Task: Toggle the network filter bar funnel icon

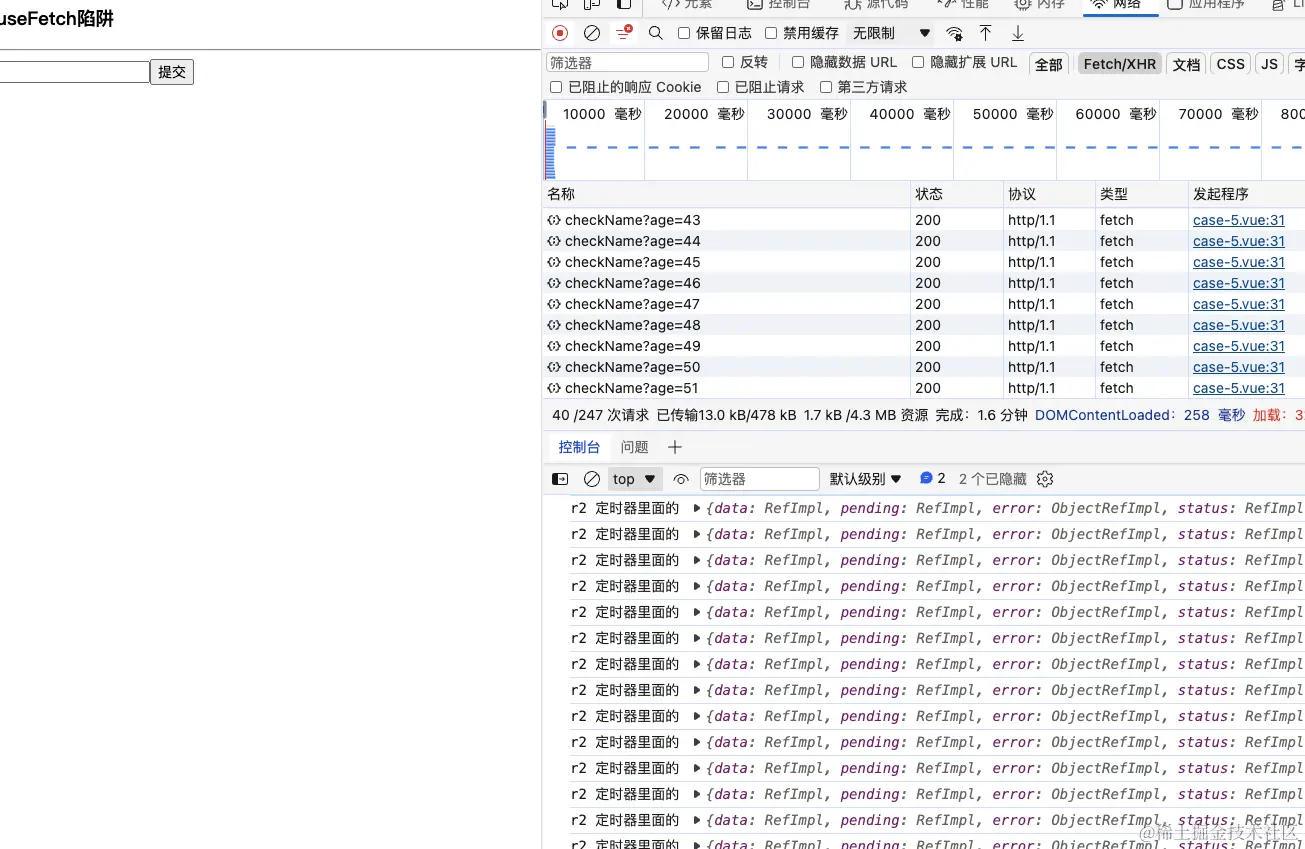Action: tap(624, 33)
